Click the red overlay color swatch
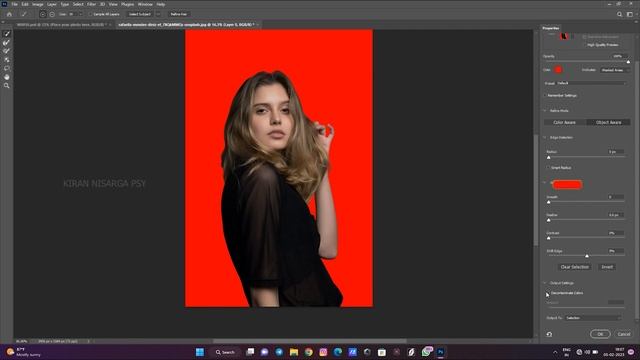This screenshot has height=360, width=640. 558,70
